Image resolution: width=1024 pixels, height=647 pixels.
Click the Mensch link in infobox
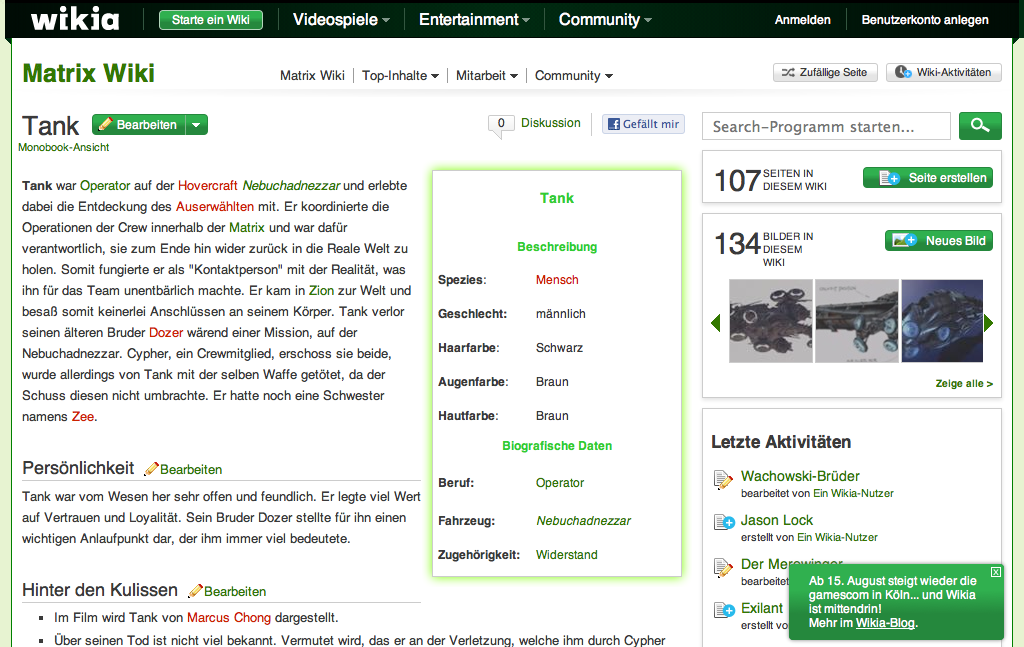557,279
